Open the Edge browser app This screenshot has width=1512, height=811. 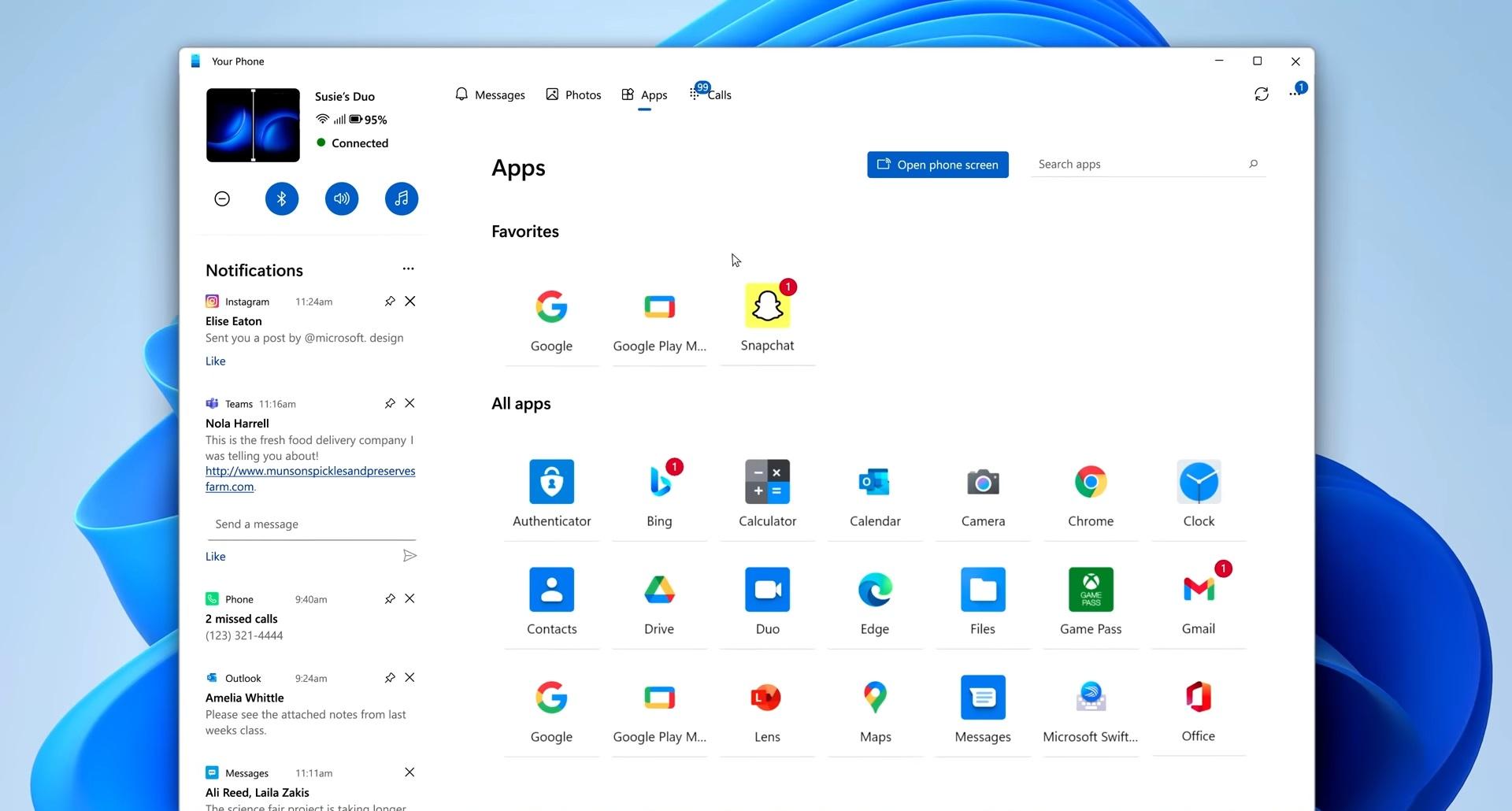[x=875, y=602]
